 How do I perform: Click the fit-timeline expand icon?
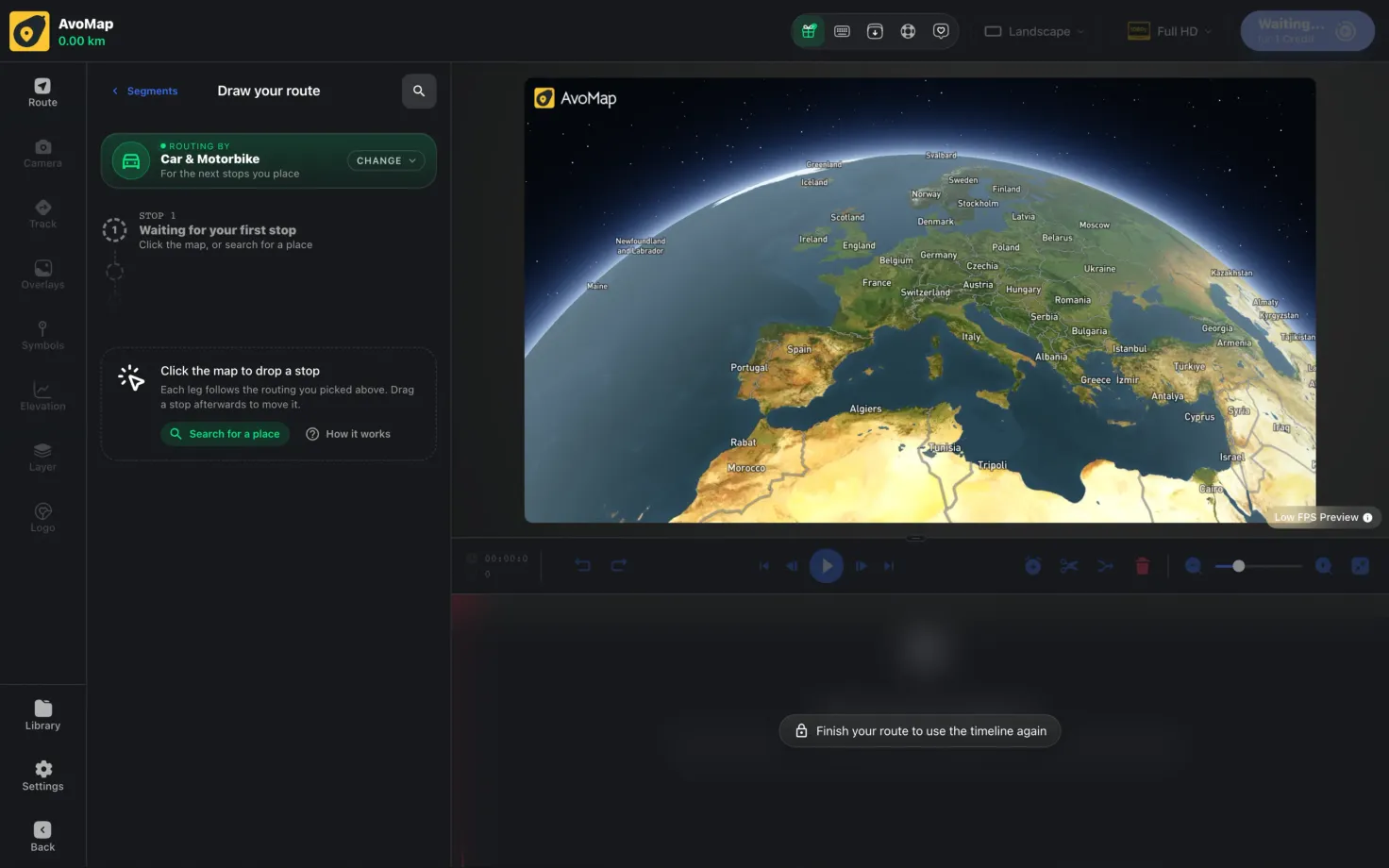(1360, 565)
